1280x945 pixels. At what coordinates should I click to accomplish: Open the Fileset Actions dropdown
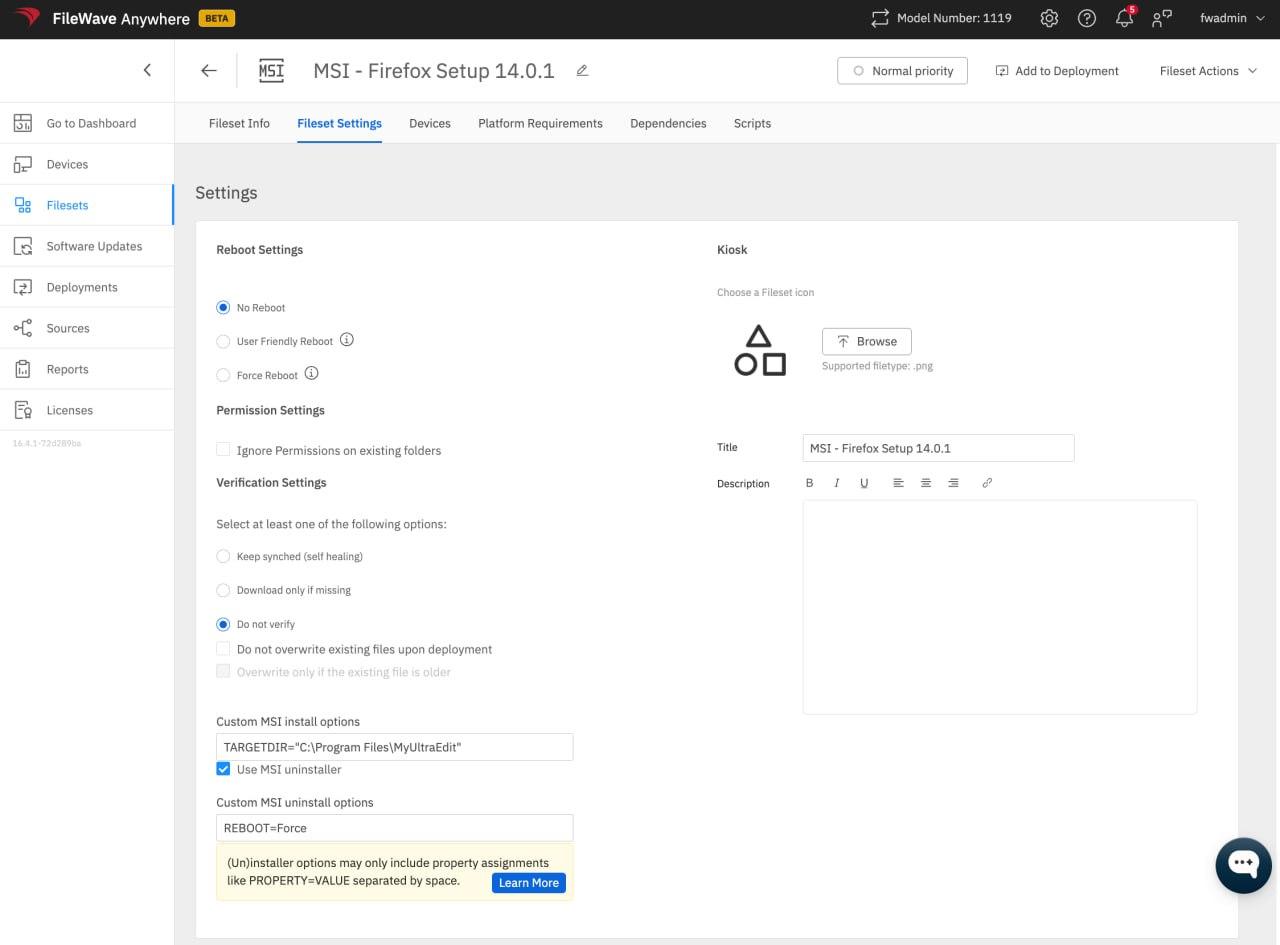(x=1208, y=71)
